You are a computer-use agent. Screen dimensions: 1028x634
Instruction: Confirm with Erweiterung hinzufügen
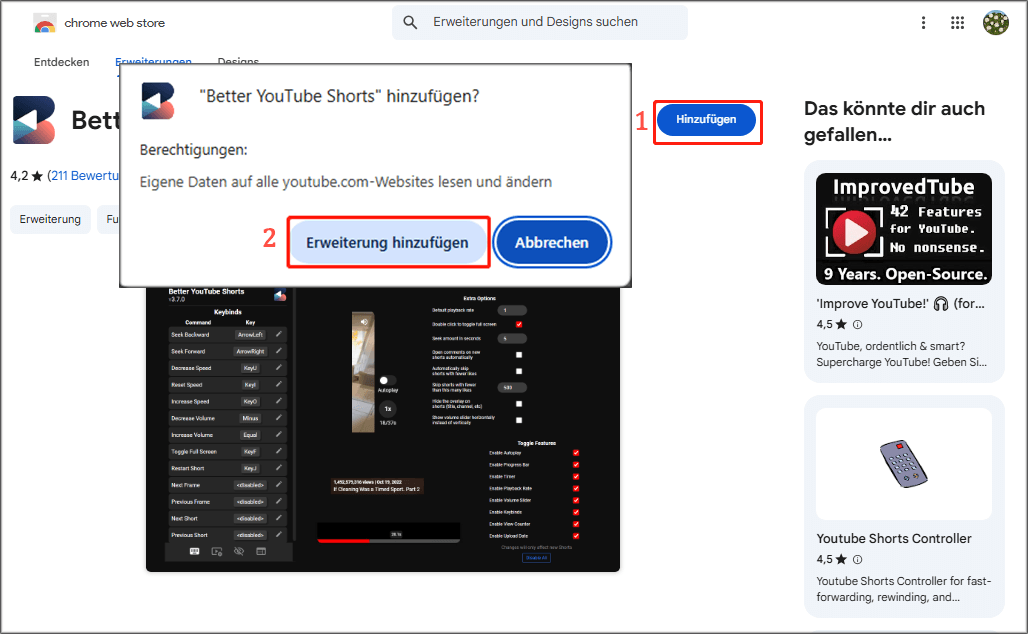point(387,243)
